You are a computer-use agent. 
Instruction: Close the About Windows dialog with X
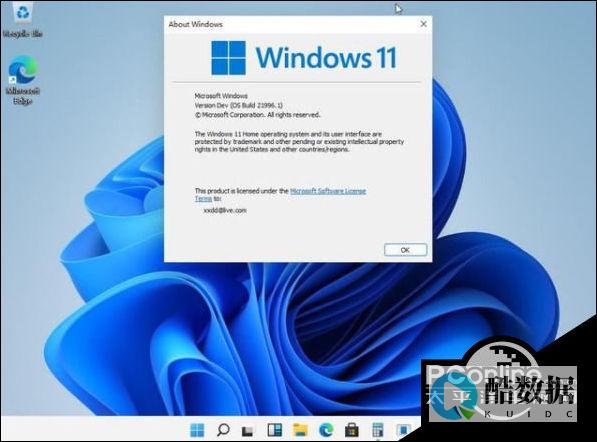coord(423,24)
